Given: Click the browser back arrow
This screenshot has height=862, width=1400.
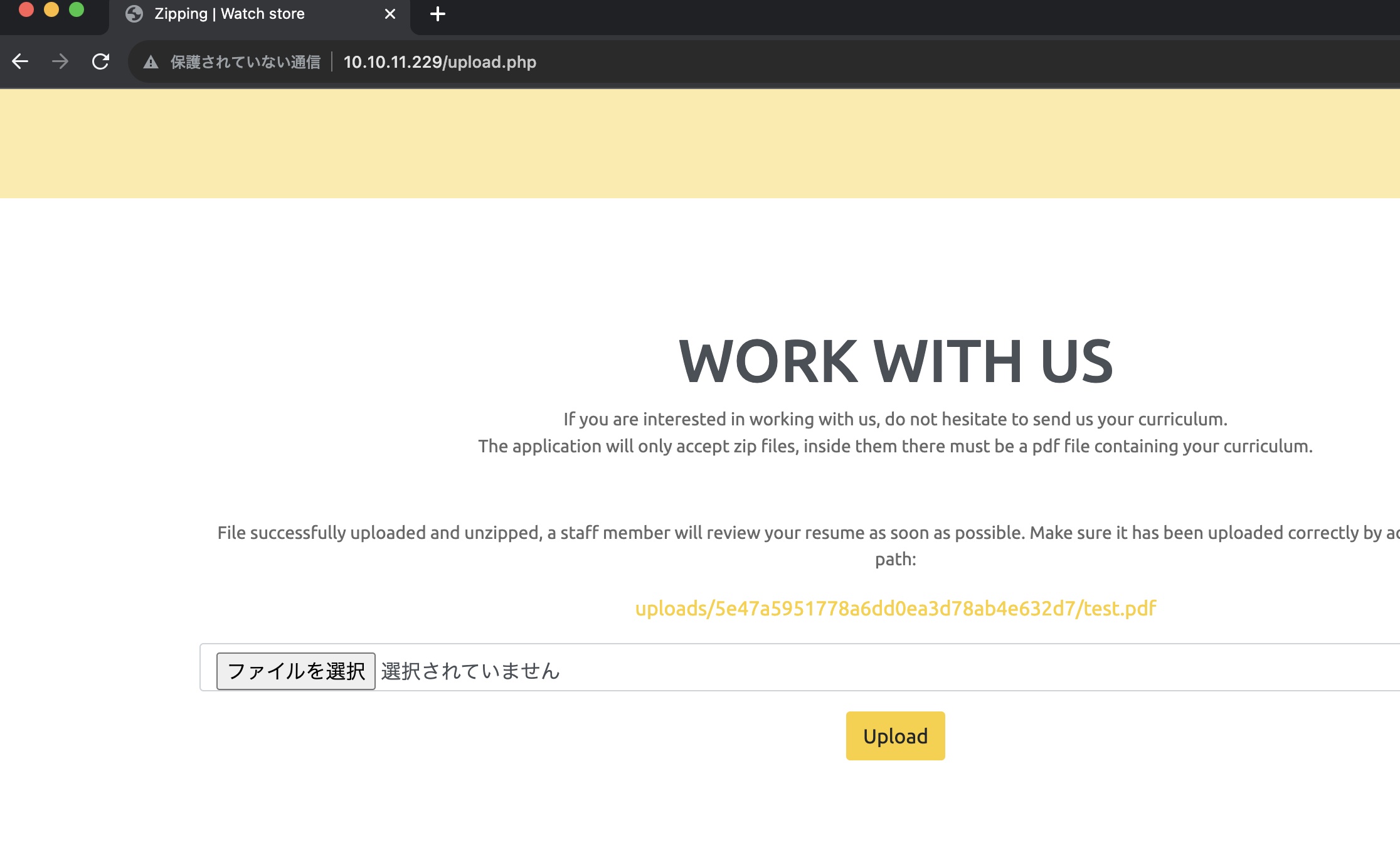Looking at the screenshot, I should 20,61.
